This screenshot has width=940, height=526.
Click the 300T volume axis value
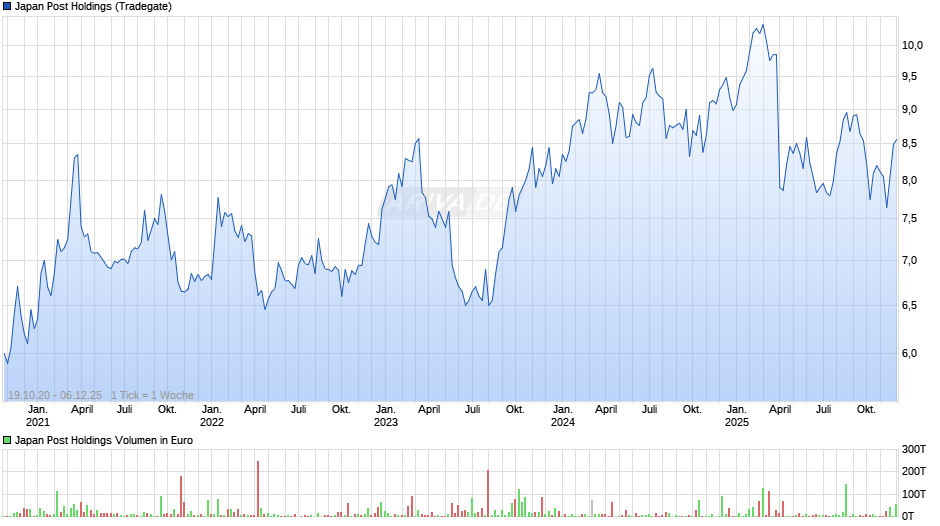(914, 449)
